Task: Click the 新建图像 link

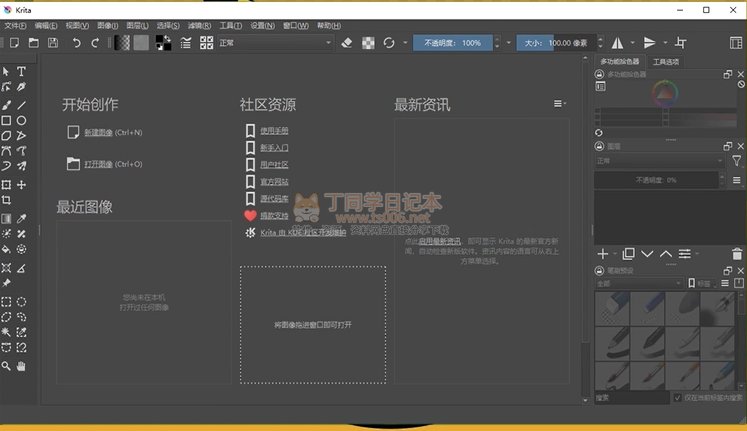Action: 99,132
